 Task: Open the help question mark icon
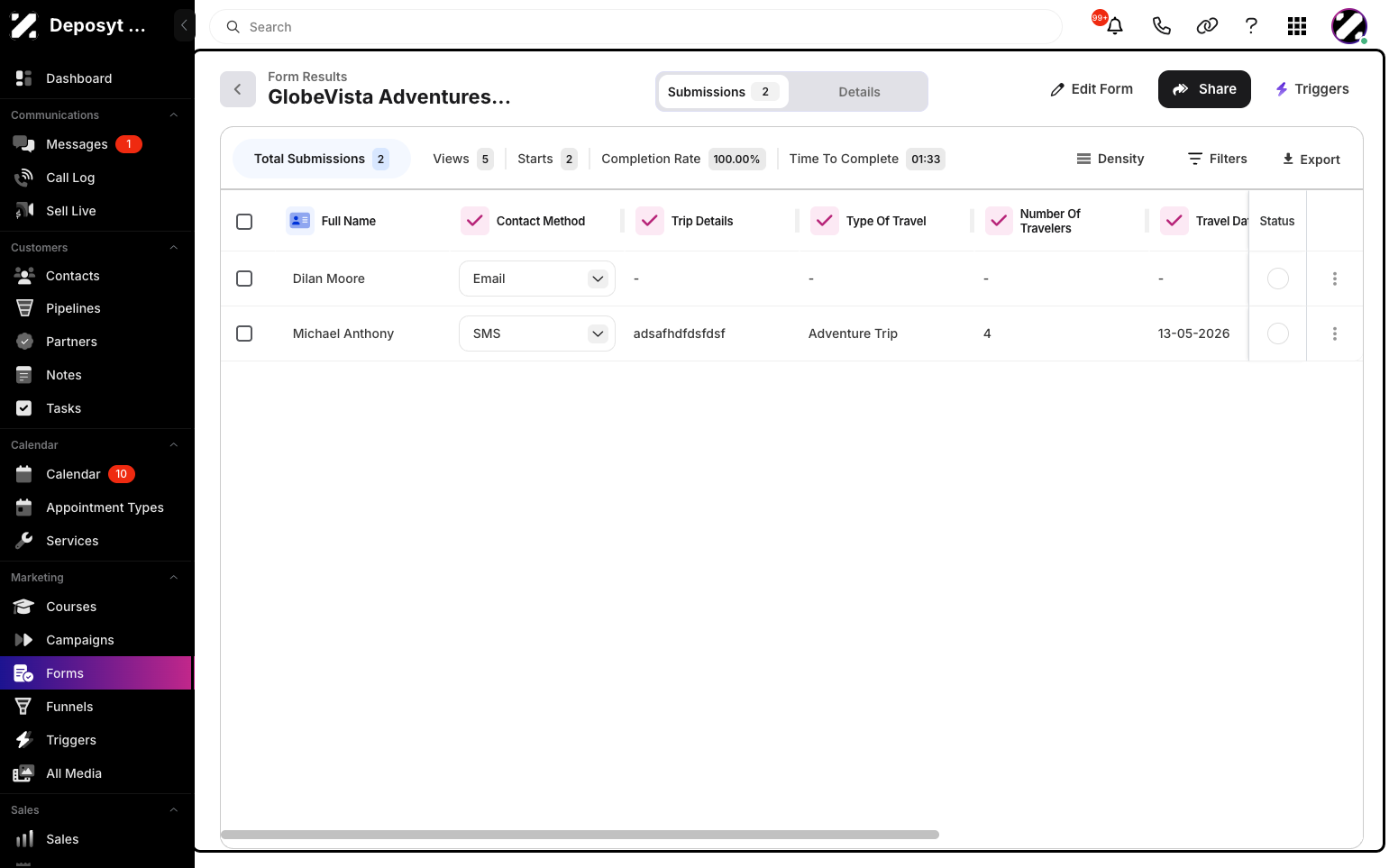pos(1251,26)
